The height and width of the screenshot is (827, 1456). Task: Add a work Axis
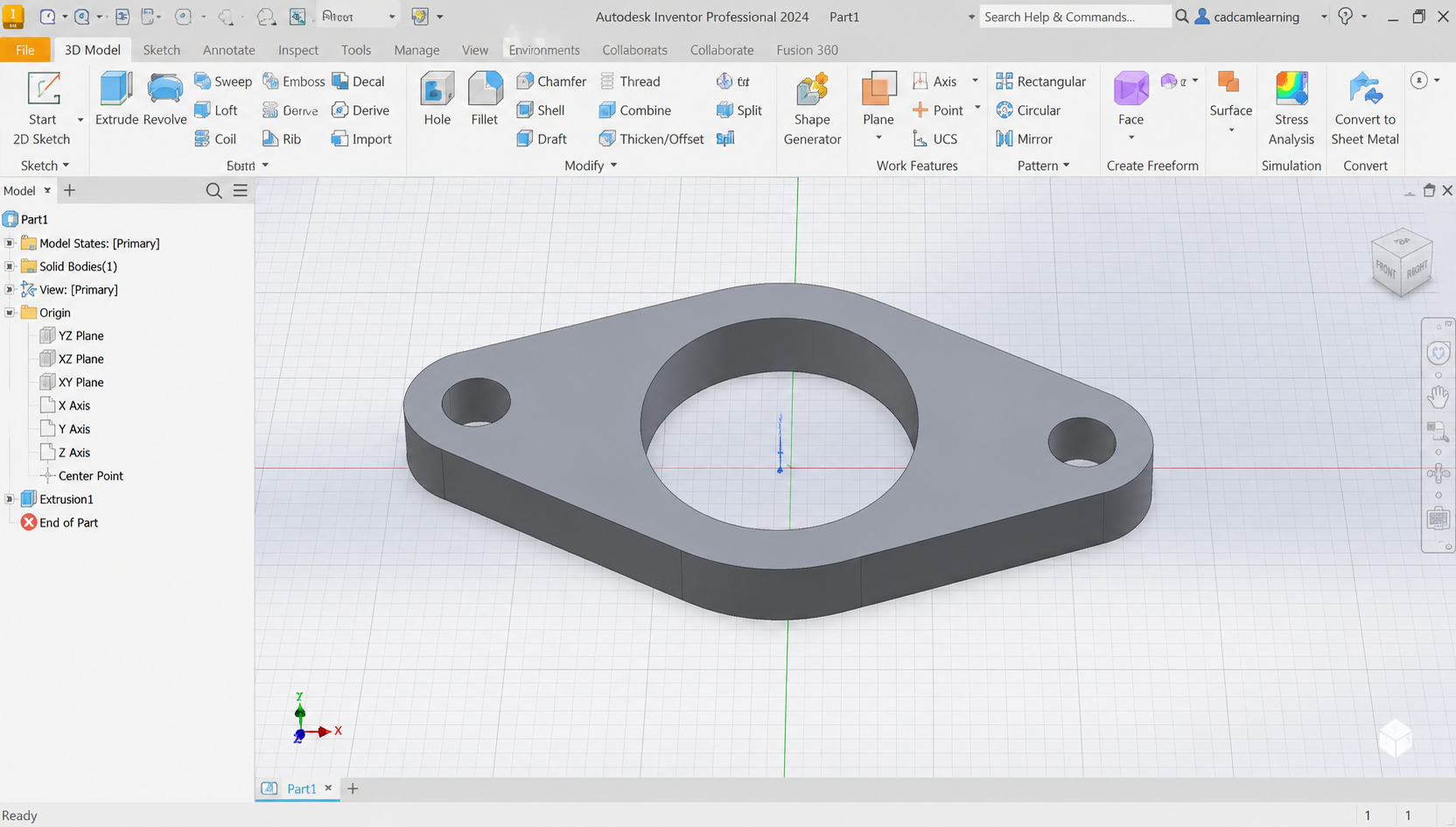click(x=935, y=81)
